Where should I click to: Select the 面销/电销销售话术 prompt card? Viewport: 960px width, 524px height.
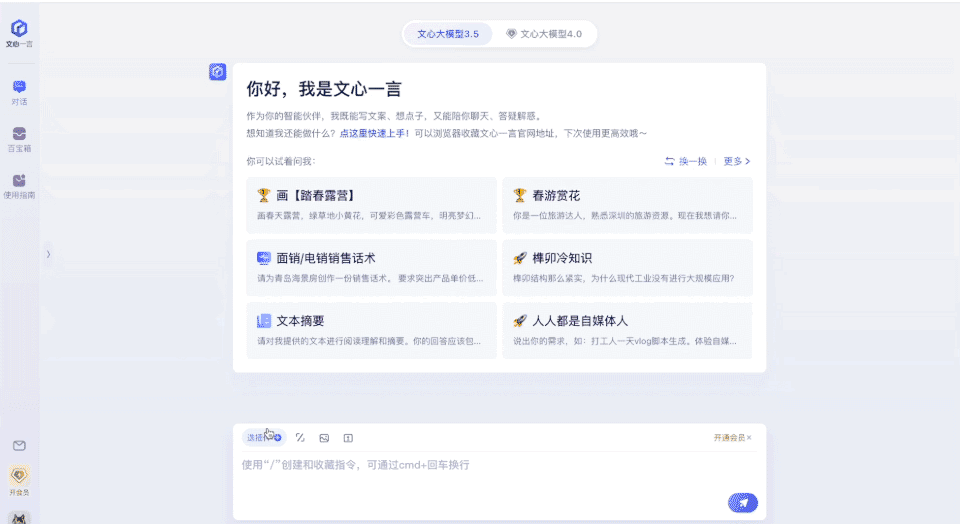(x=371, y=268)
